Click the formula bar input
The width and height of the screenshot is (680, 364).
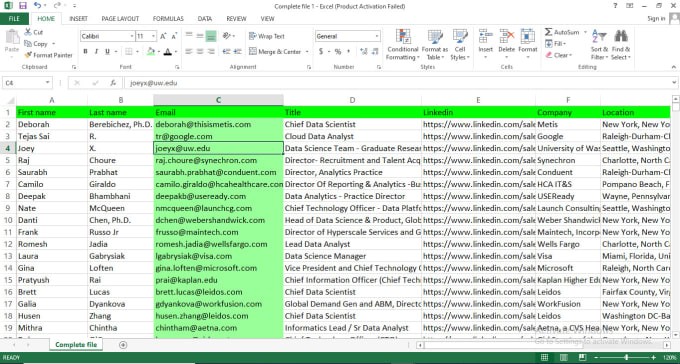click(x=397, y=83)
